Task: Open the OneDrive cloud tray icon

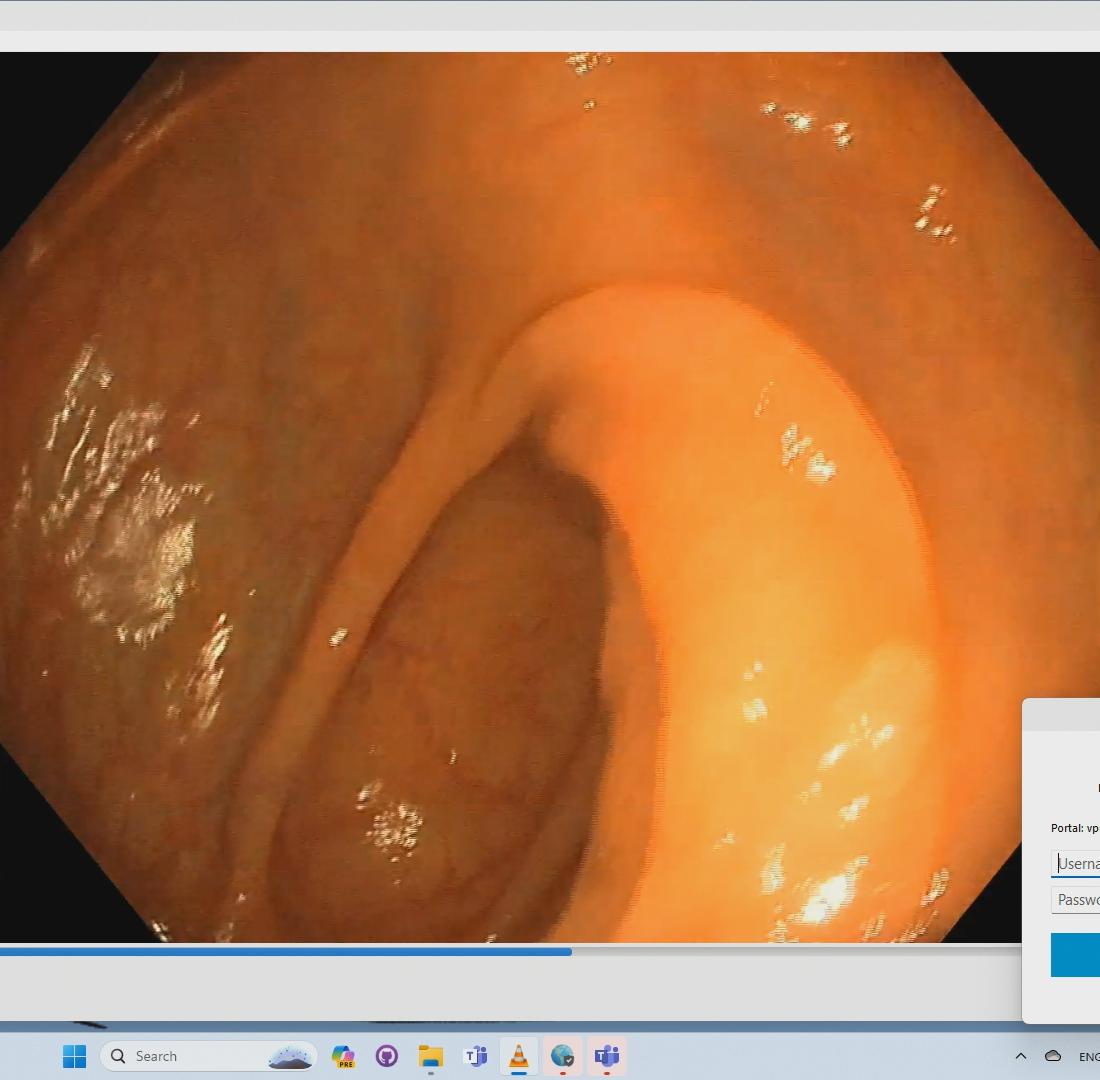Action: [x=1053, y=1056]
